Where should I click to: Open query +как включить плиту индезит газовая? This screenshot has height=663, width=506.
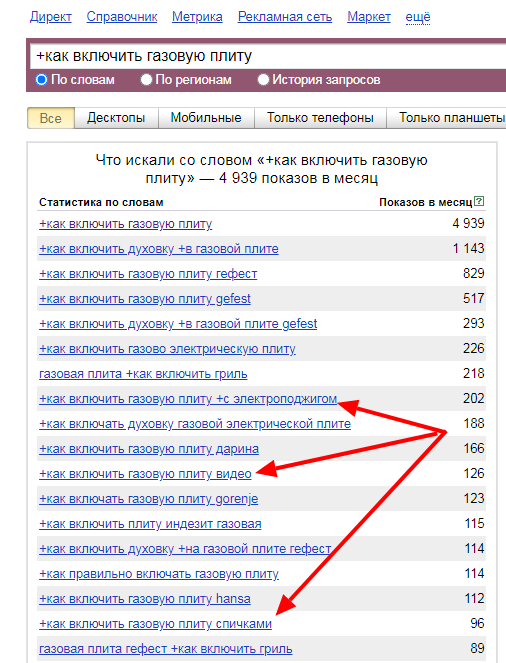coord(150,524)
